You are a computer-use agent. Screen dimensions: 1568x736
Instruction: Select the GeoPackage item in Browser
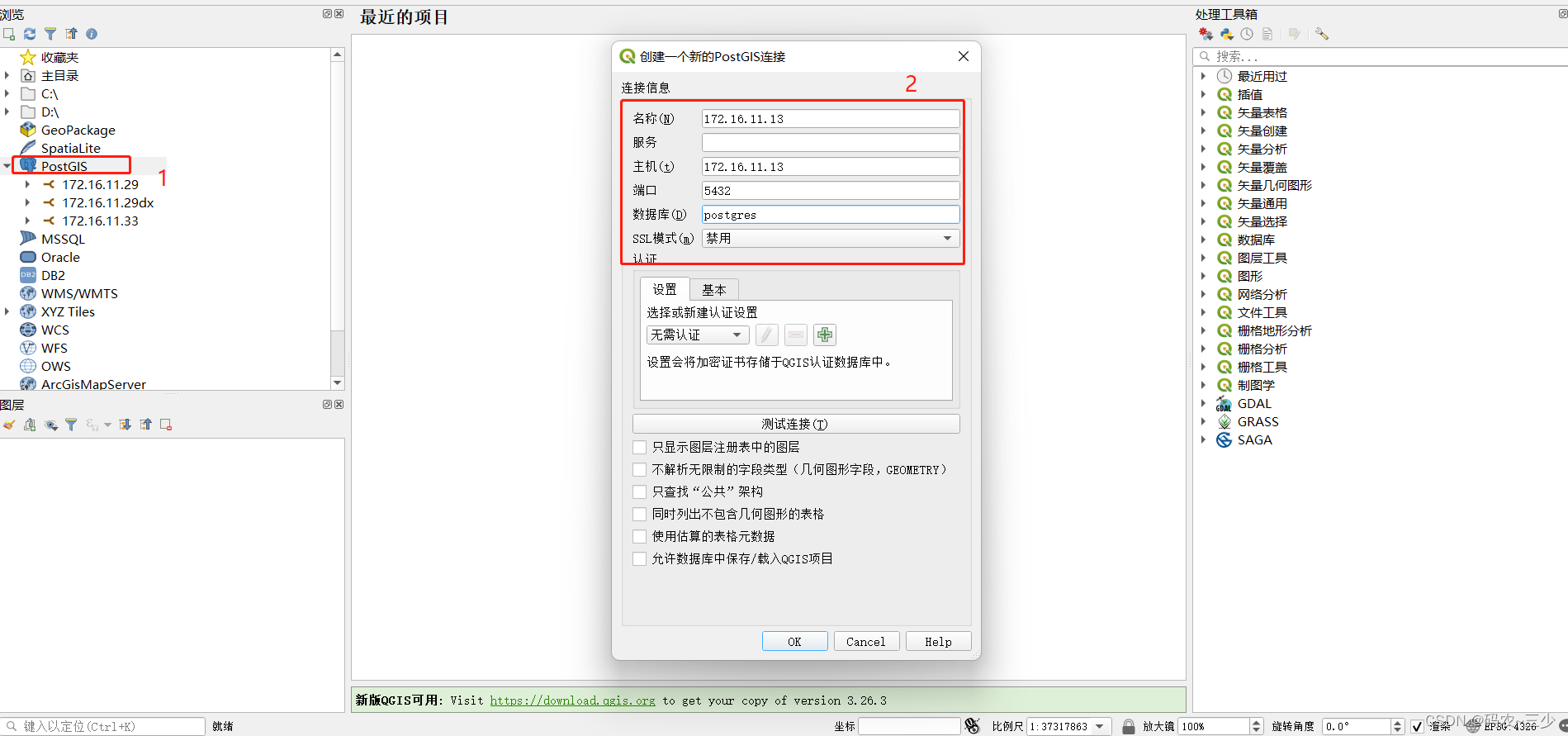[x=78, y=130]
